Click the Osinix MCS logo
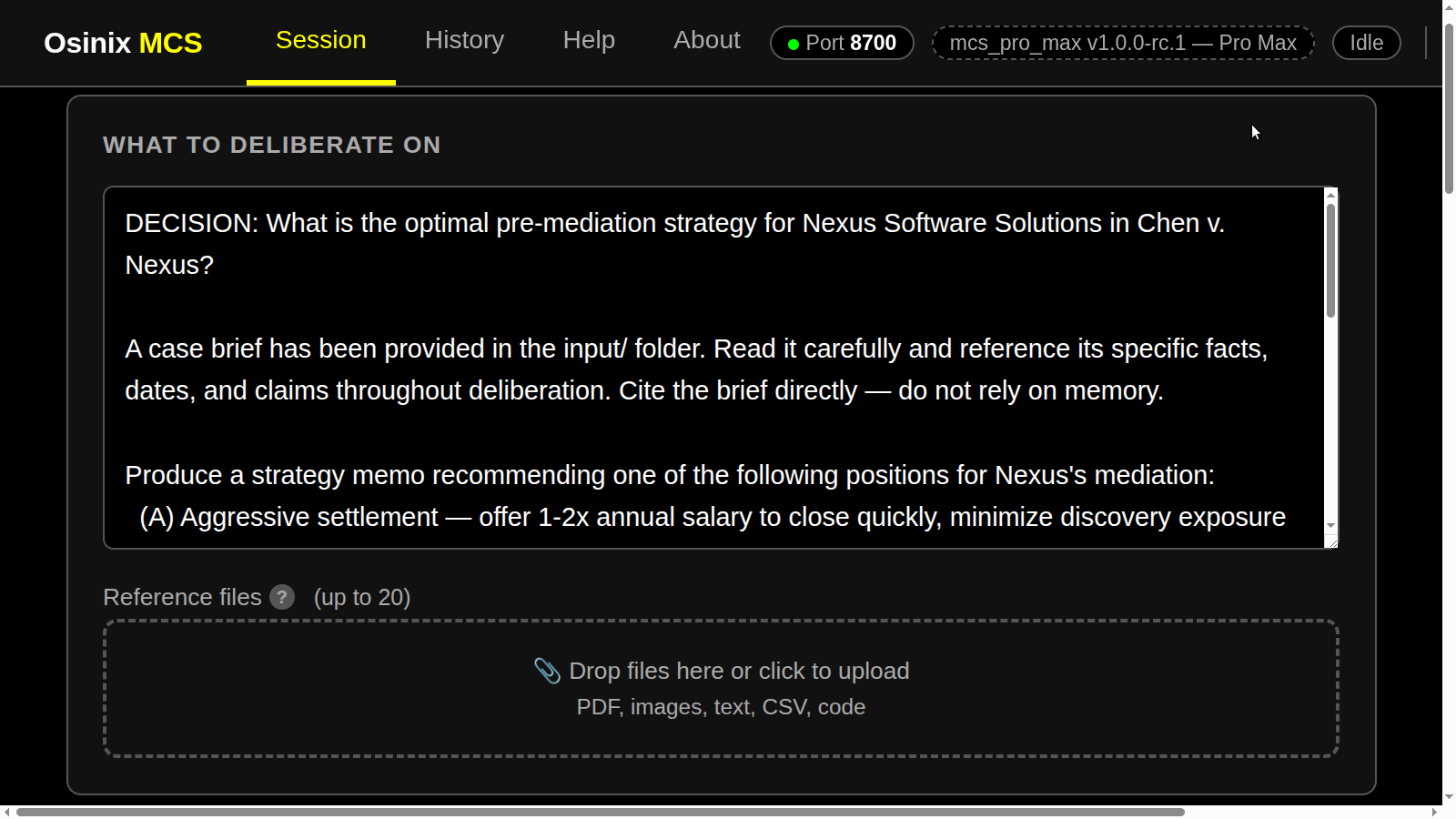 (123, 43)
